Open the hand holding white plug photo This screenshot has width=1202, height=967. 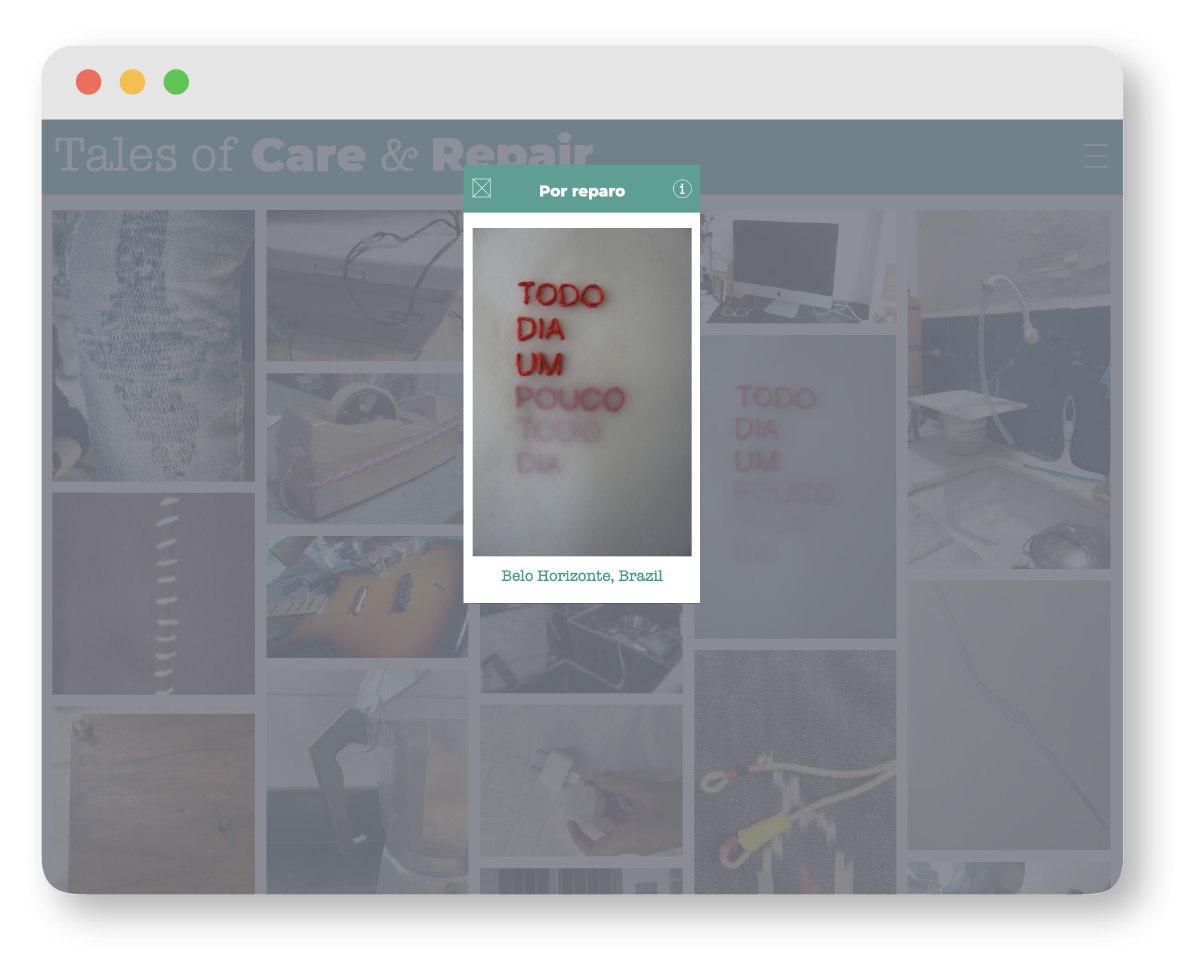tap(581, 781)
